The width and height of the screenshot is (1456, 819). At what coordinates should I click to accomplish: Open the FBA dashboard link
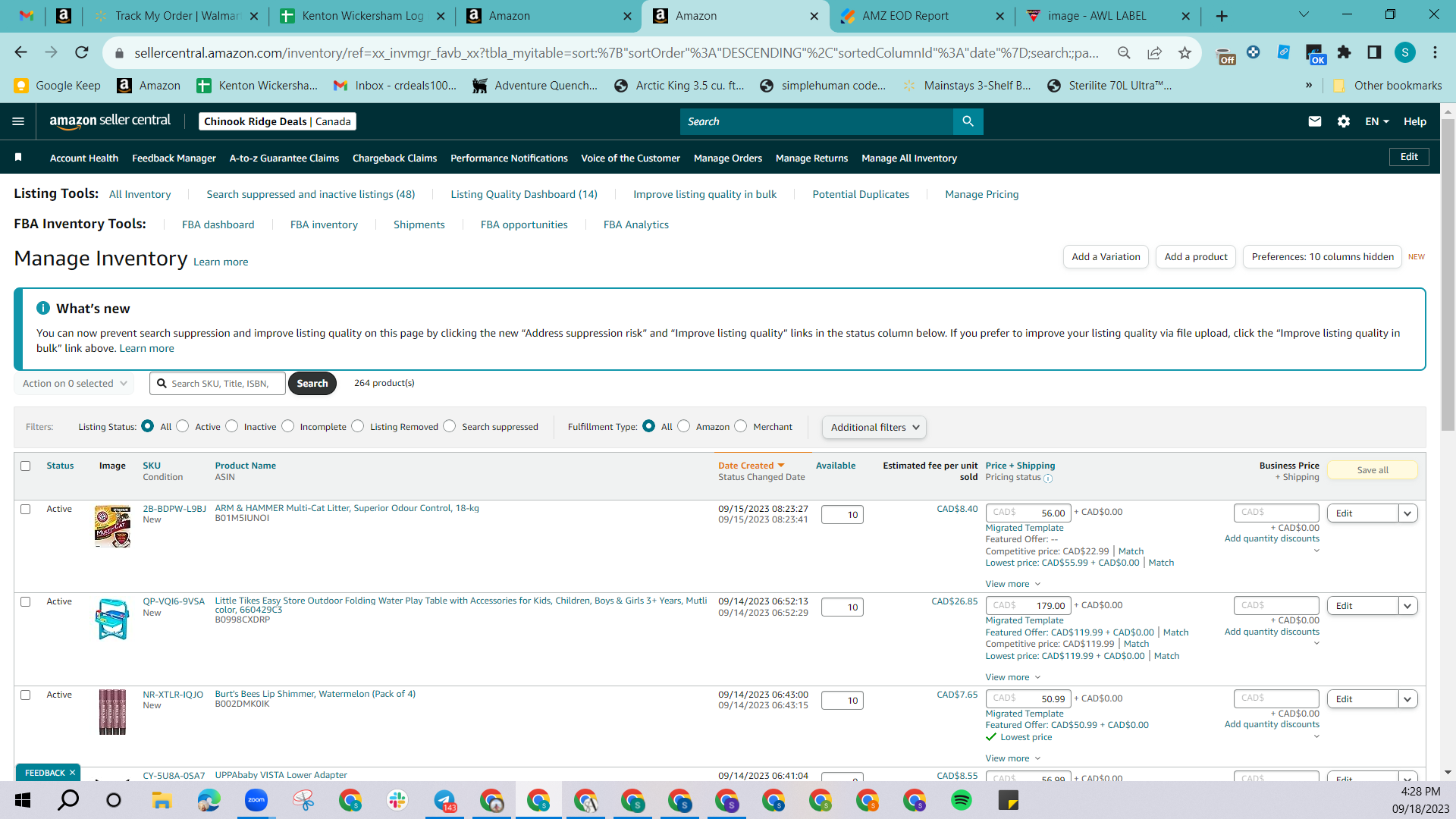(x=218, y=224)
